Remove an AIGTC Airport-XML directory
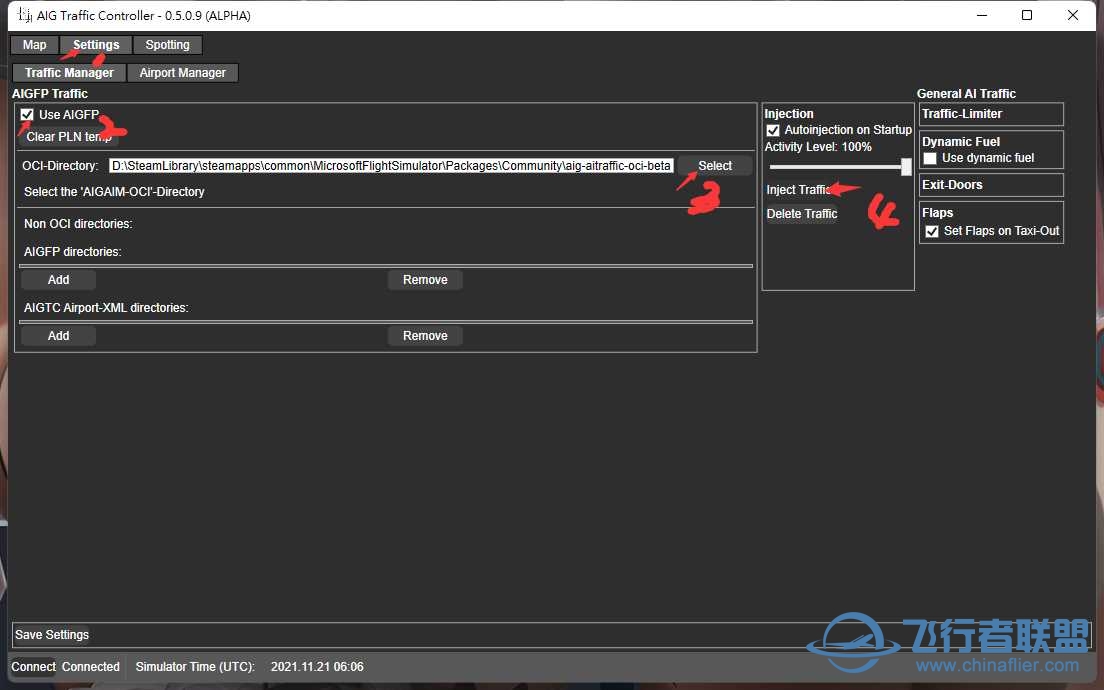 tap(425, 336)
